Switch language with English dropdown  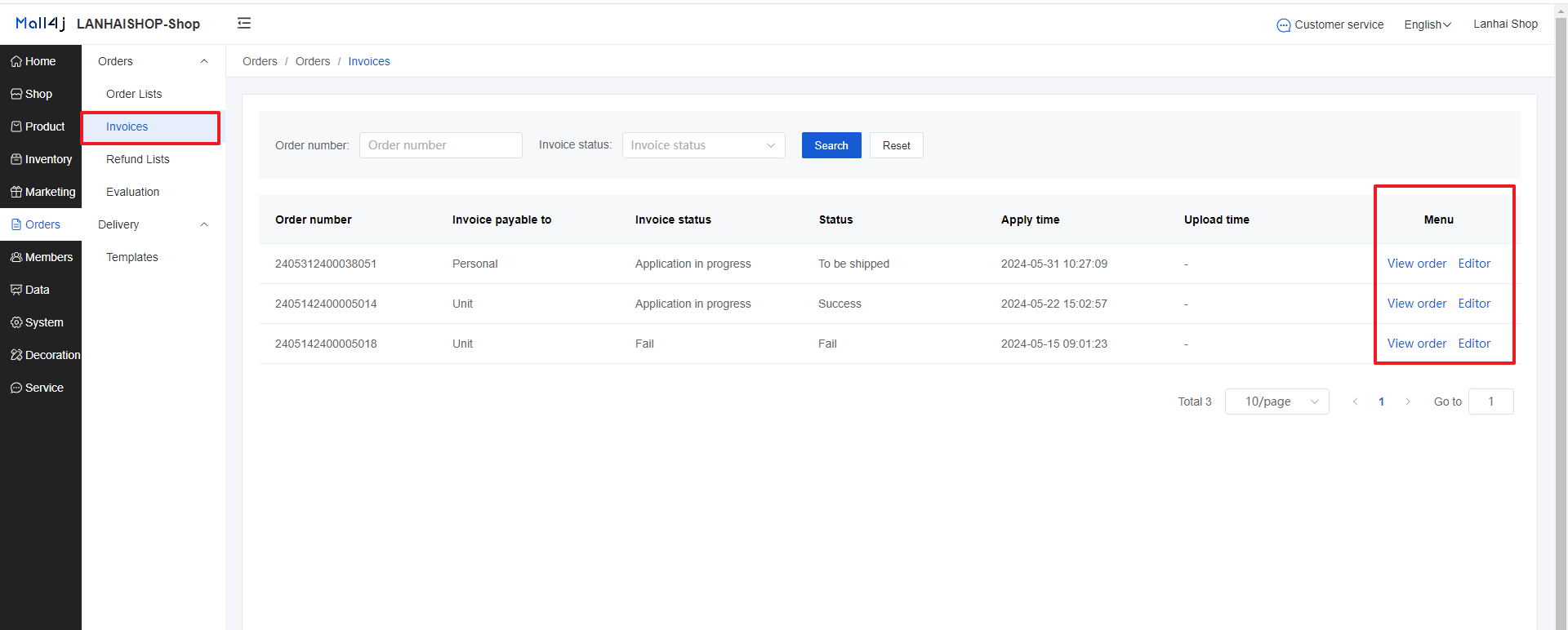tap(1428, 24)
